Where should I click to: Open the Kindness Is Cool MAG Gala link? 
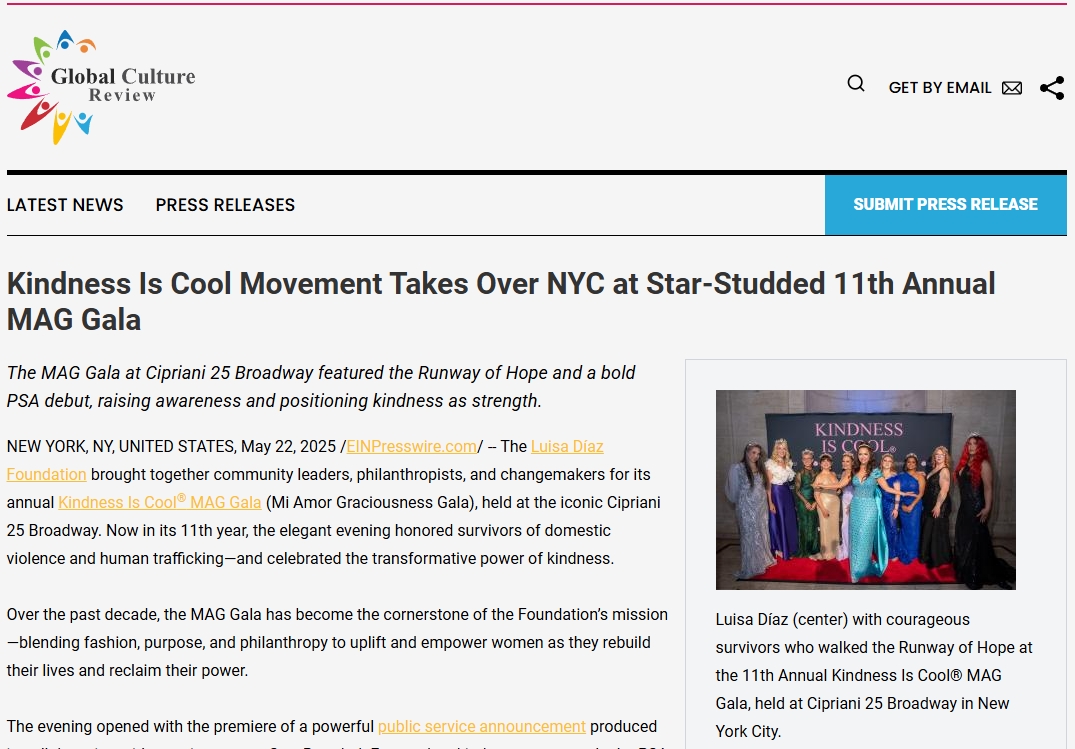[x=160, y=502]
